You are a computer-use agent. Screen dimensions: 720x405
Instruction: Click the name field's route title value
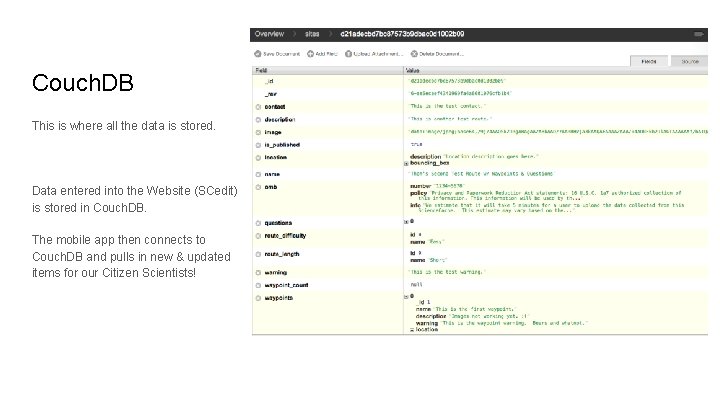pyautogui.click(x=482, y=174)
